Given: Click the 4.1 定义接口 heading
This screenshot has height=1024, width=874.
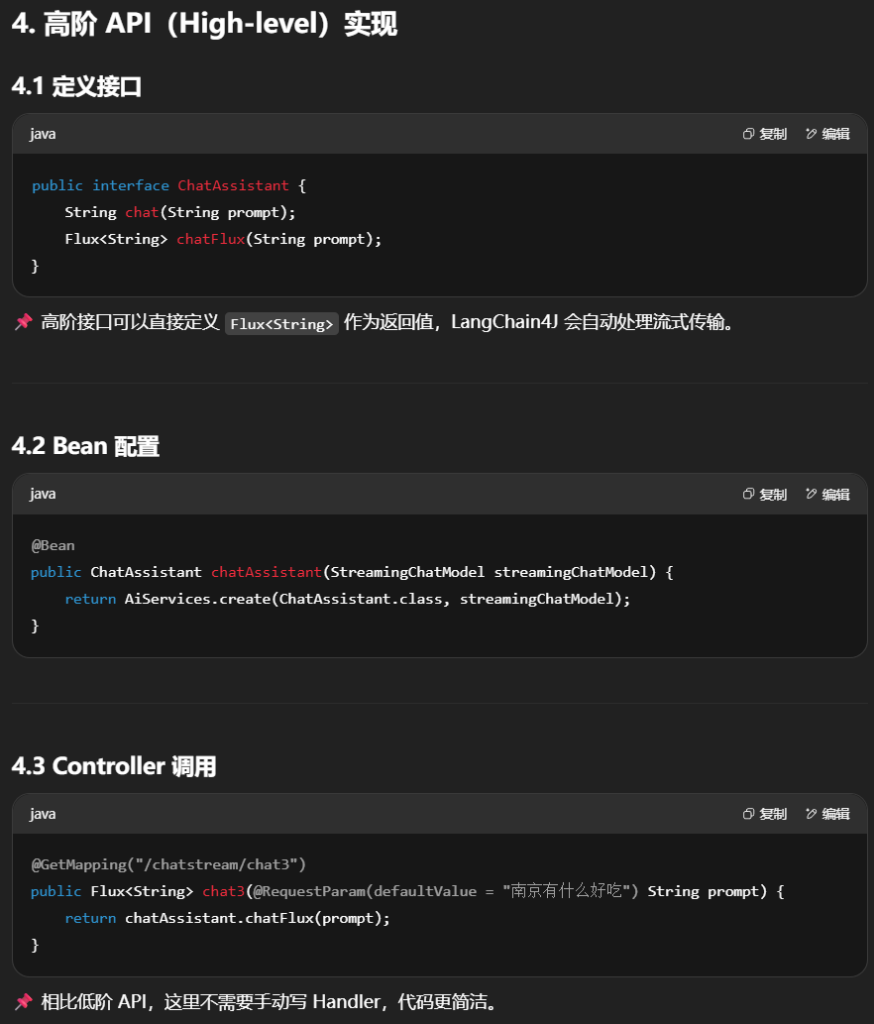Looking at the screenshot, I should pos(76,87).
